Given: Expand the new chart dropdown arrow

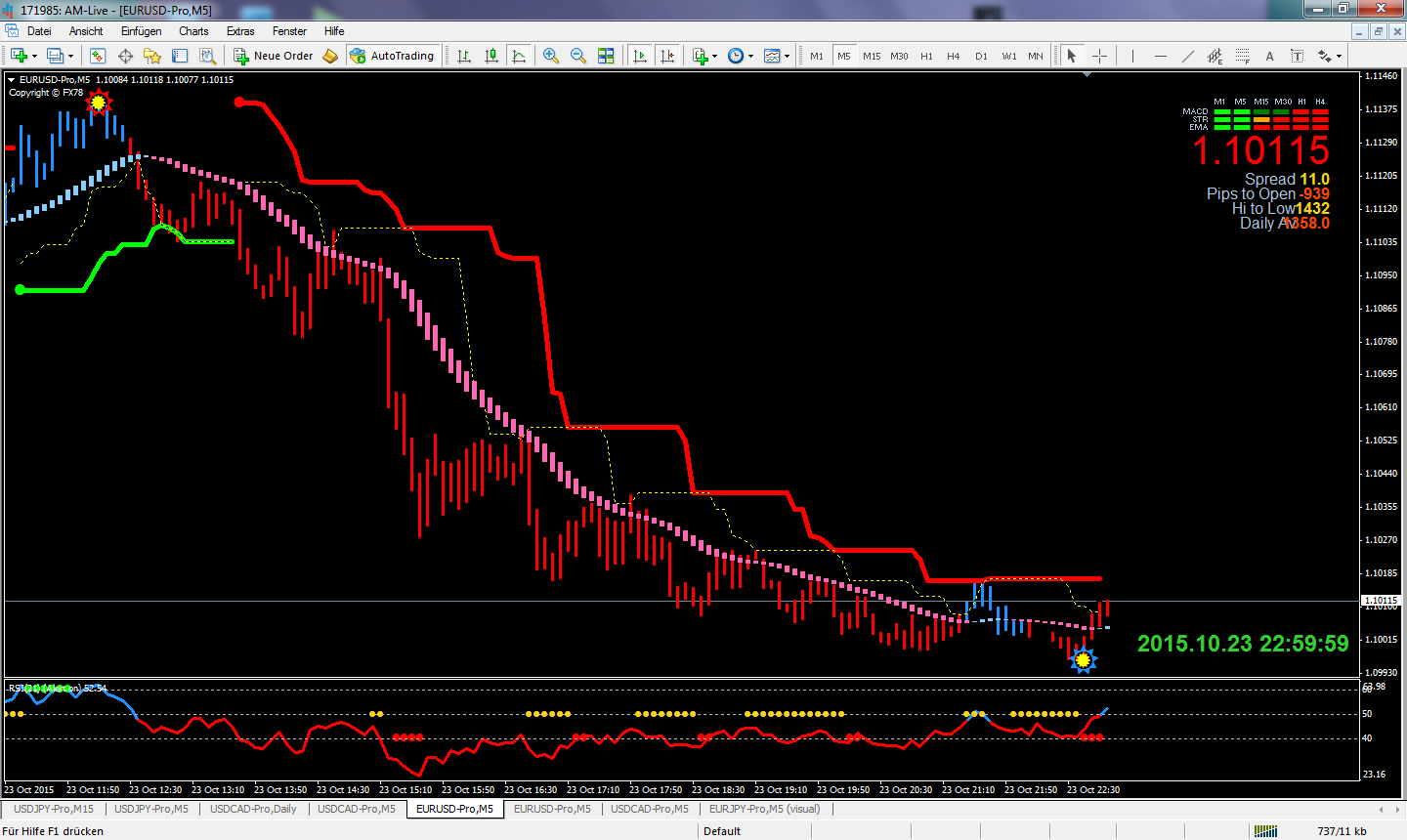Looking at the screenshot, I should (34, 56).
